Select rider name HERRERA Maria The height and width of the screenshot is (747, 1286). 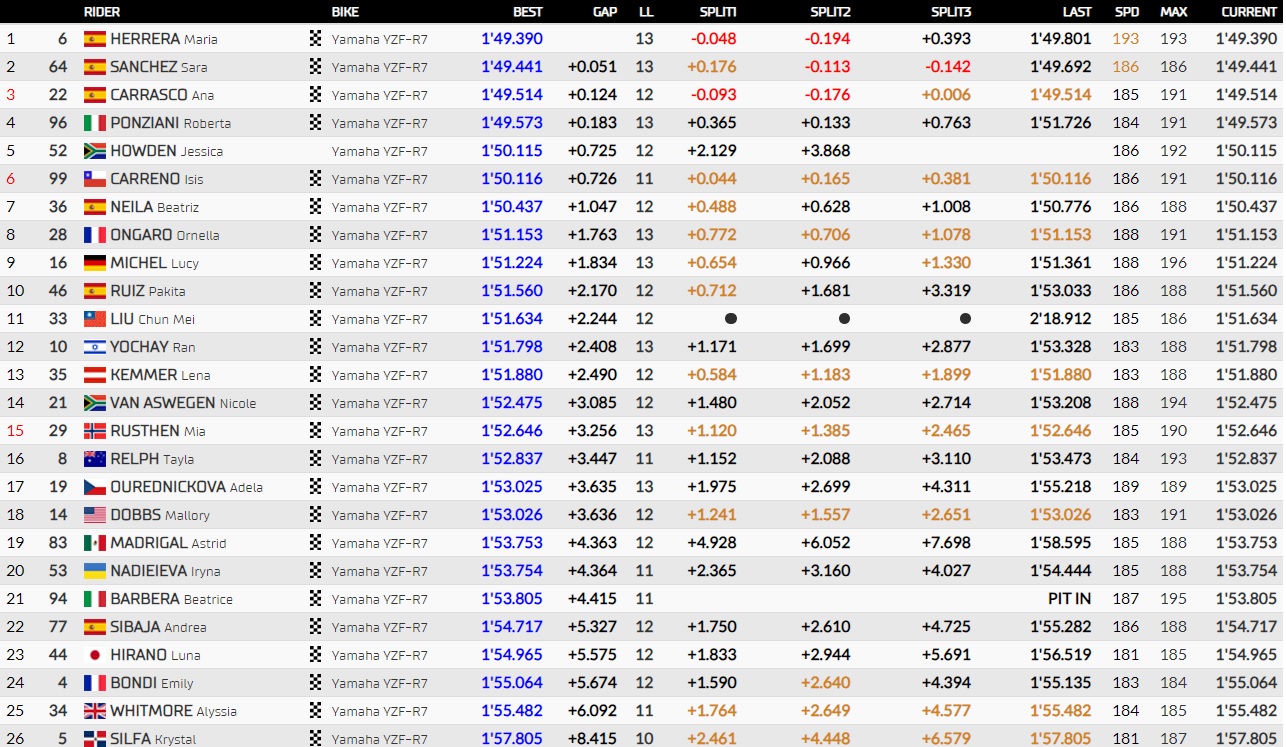(x=164, y=39)
